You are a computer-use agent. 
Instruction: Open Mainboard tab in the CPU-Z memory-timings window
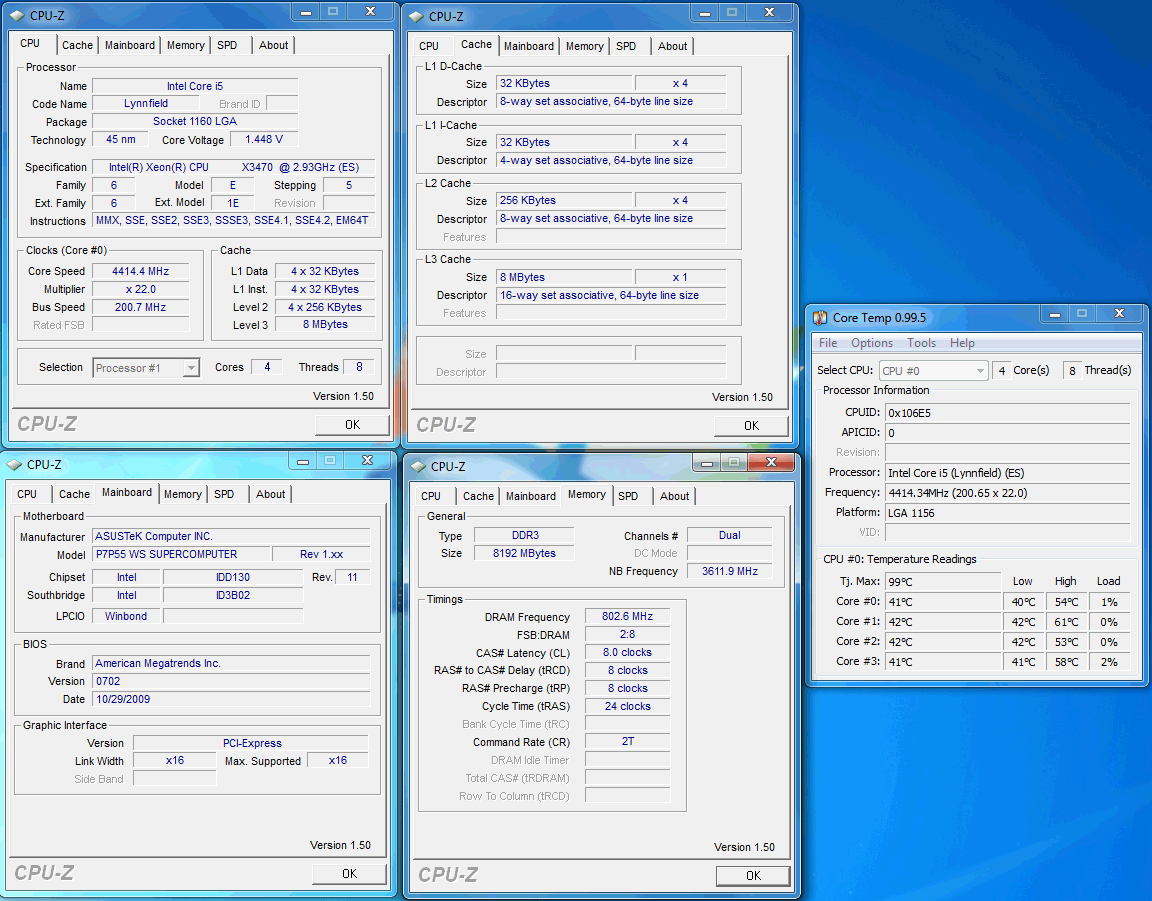tap(530, 496)
